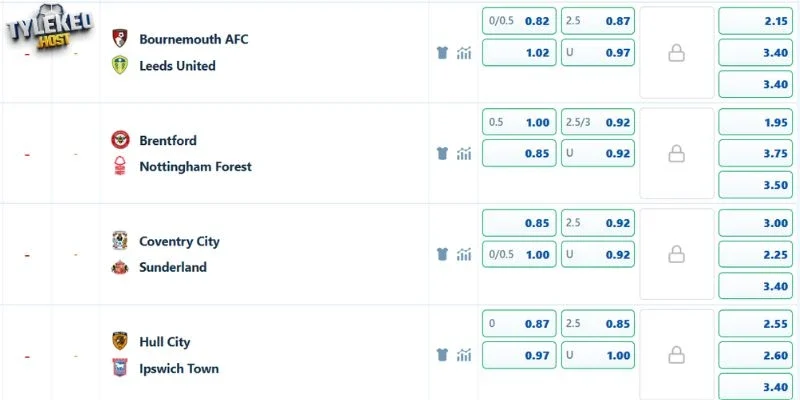The image size is (800, 400).
Task: Choose under odds 0.92 in Brentford match
Action: [598, 154]
